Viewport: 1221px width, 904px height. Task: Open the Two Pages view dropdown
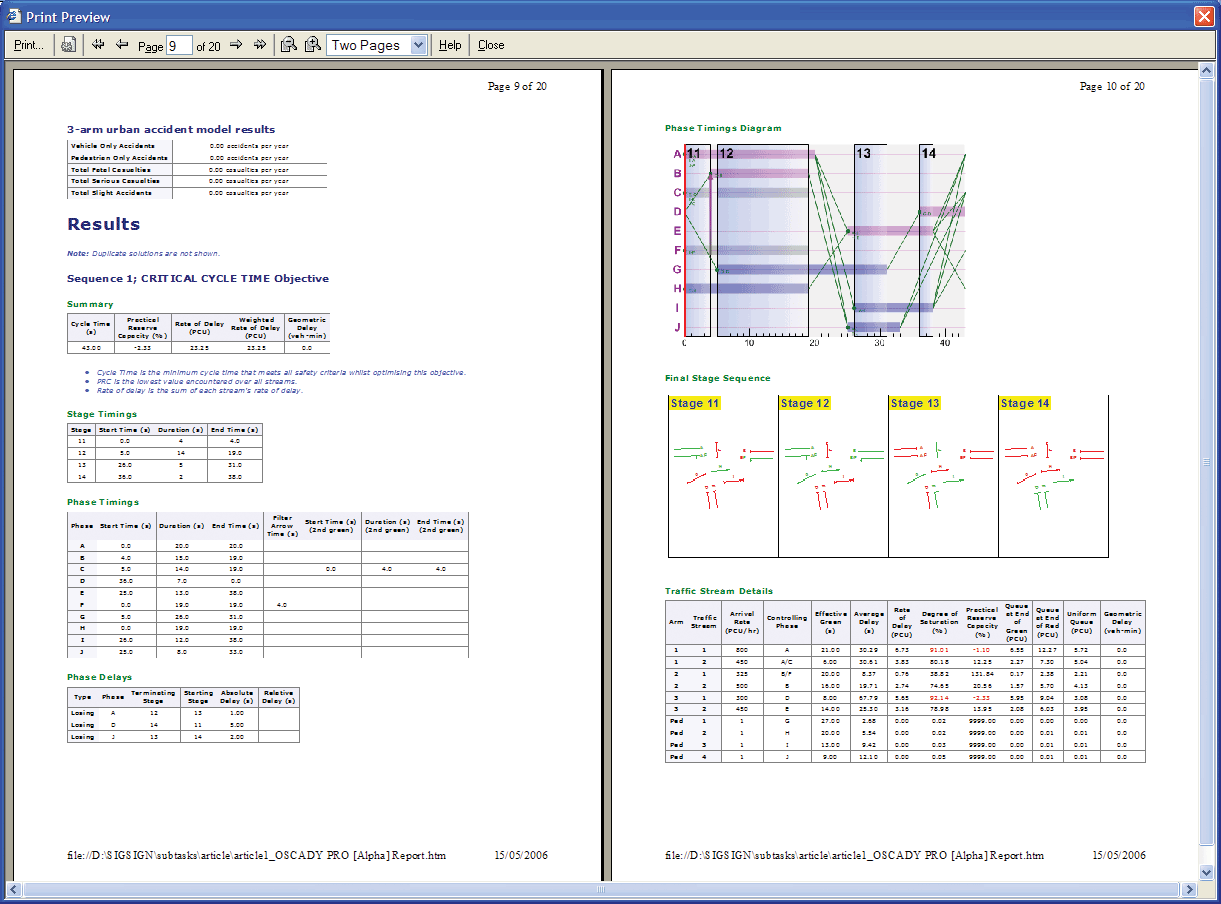click(x=418, y=45)
